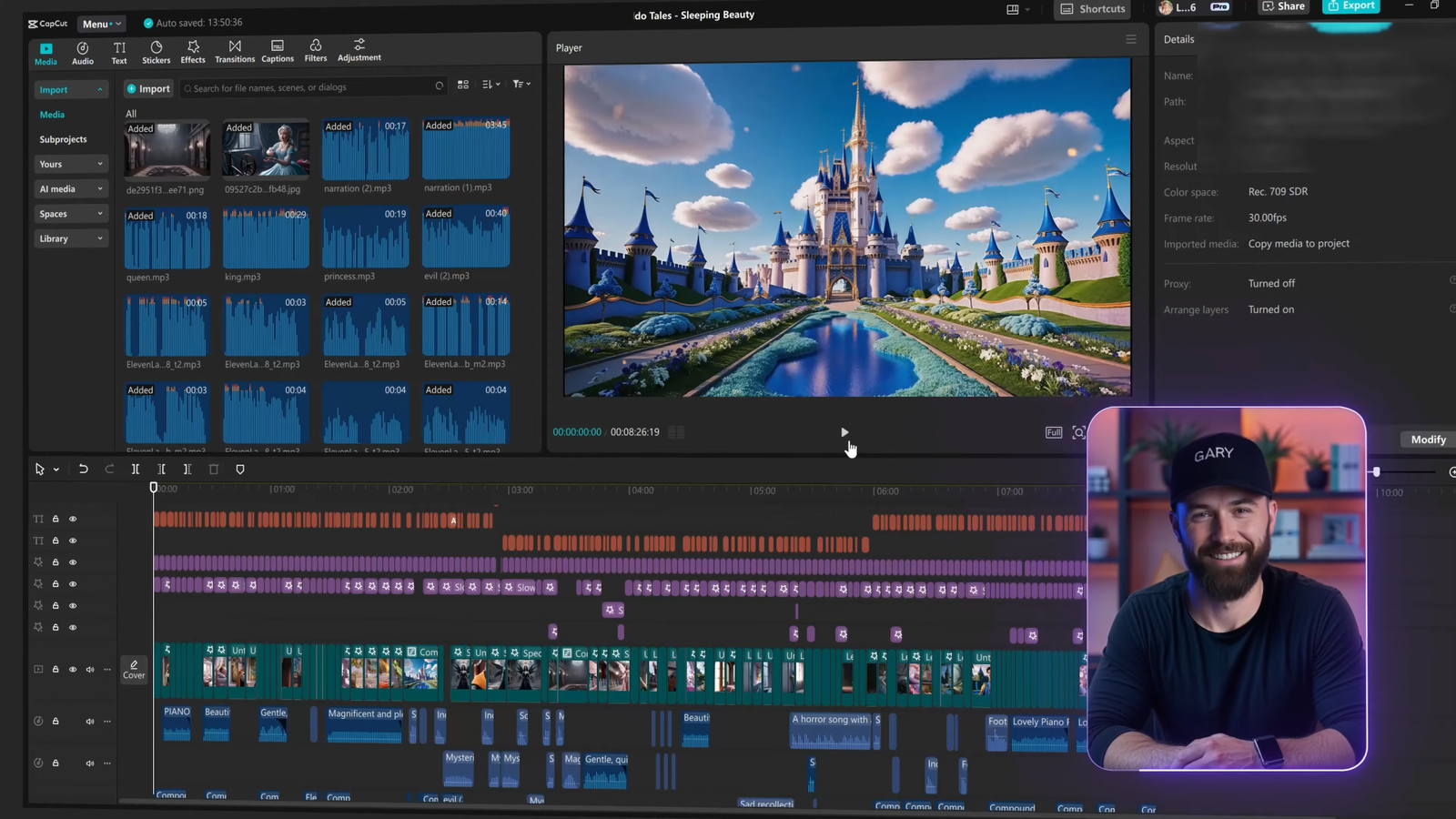This screenshot has width=1456, height=819.
Task: Select Subprojects in the left sidebar
Action: (63, 139)
